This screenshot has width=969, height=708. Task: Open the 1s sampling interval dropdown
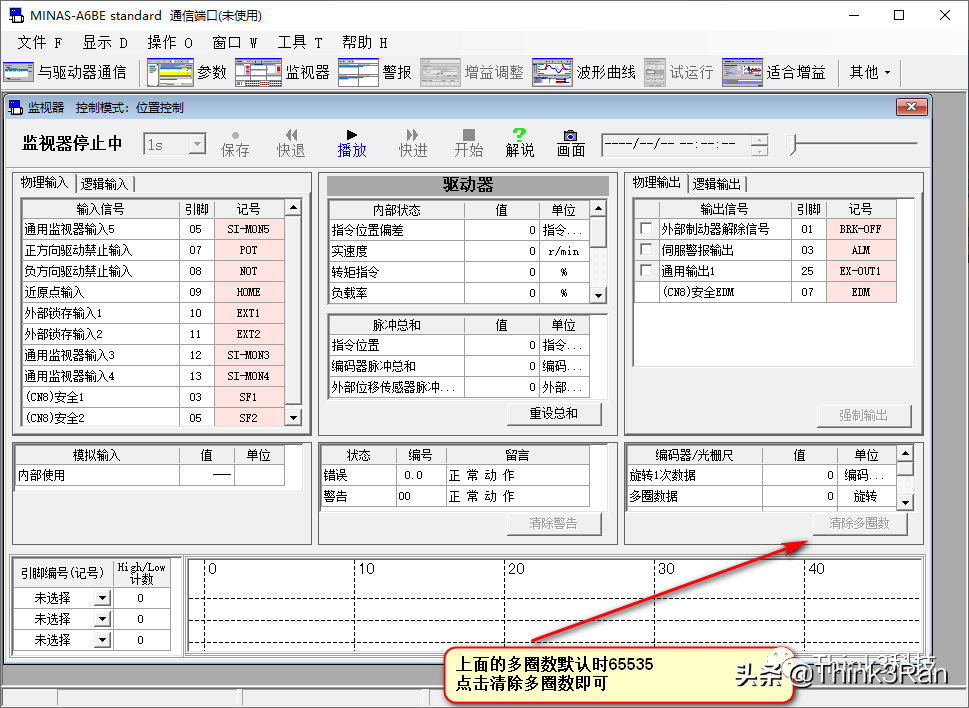pyautogui.click(x=196, y=144)
